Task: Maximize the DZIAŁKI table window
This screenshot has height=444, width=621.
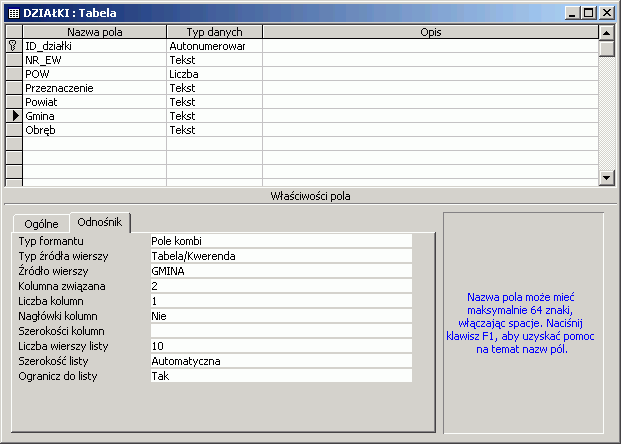Action: (587, 13)
